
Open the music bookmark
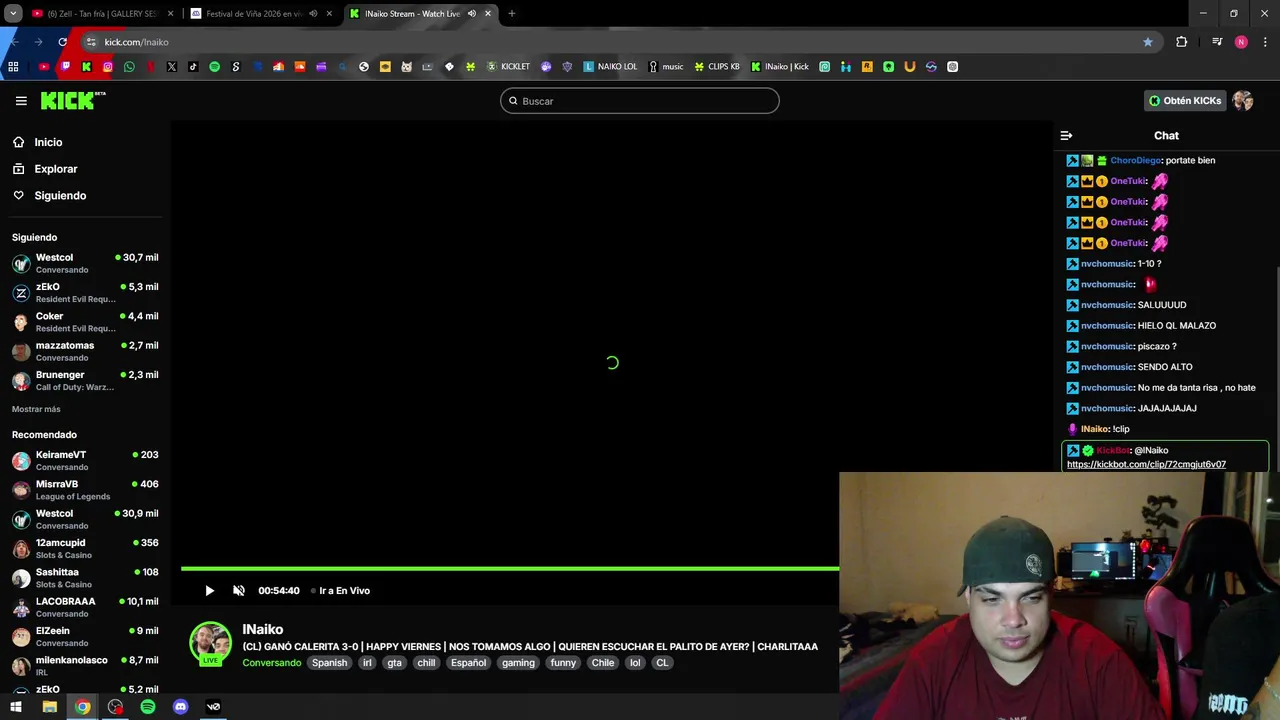666,67
